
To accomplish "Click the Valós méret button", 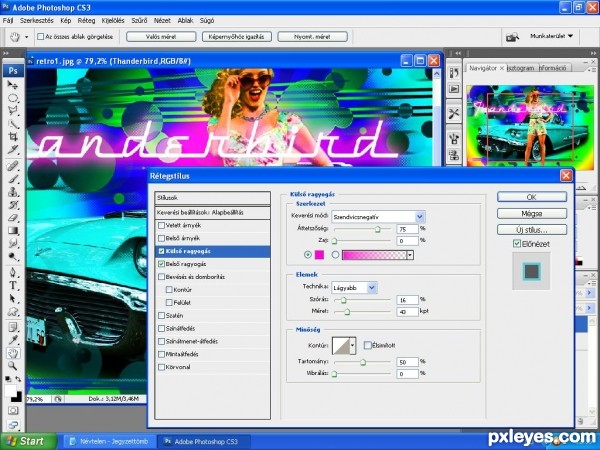I will coord(161,37).
